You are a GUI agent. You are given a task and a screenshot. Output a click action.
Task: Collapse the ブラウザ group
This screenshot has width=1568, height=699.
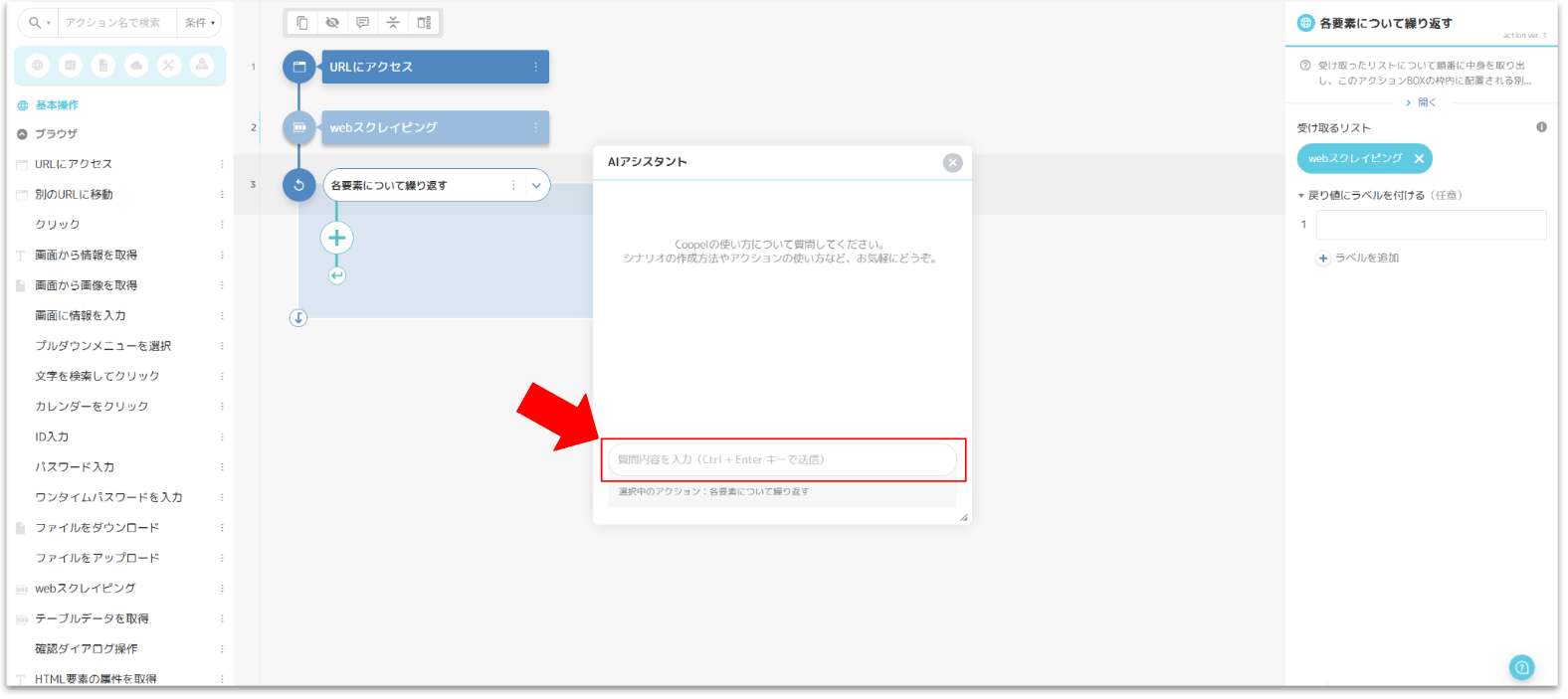22,134
